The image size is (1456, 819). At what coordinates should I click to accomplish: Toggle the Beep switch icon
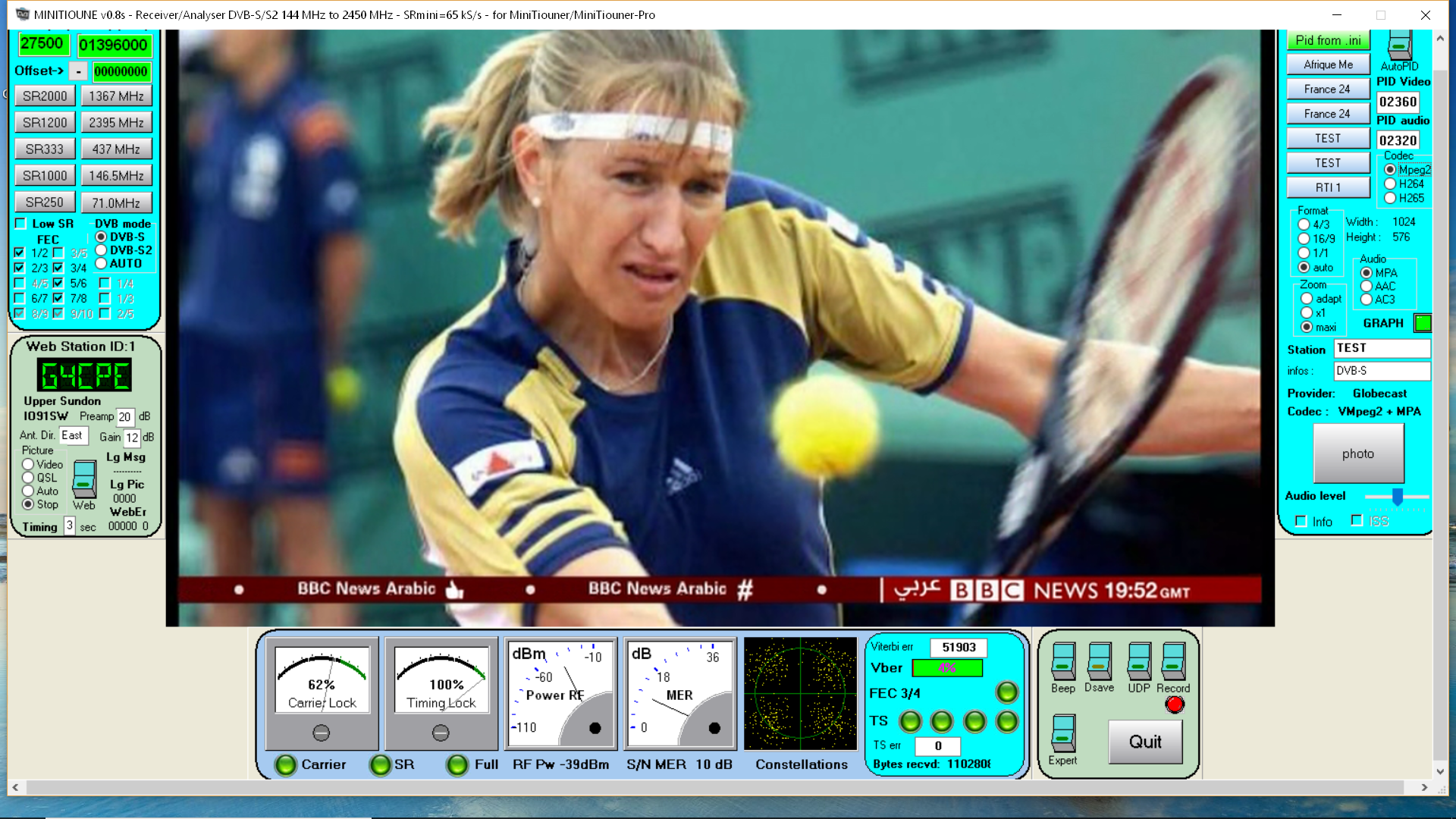coord(1063,661)
